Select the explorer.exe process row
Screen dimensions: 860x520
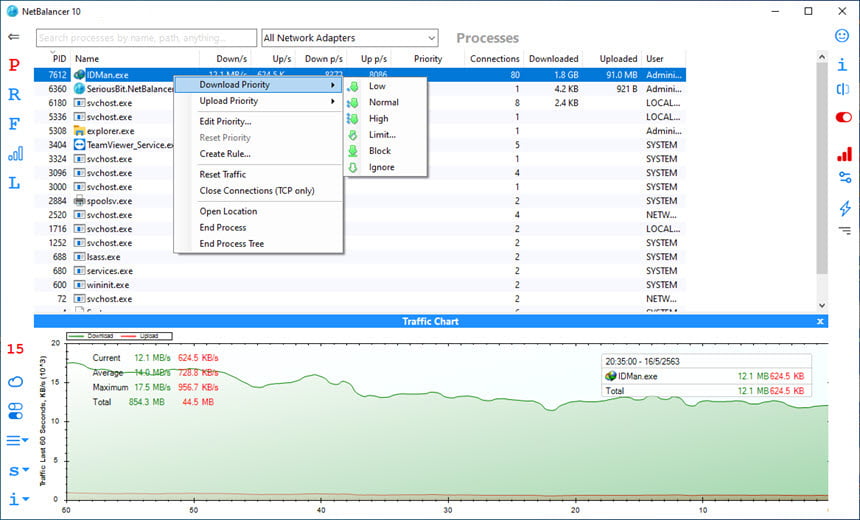360,131
